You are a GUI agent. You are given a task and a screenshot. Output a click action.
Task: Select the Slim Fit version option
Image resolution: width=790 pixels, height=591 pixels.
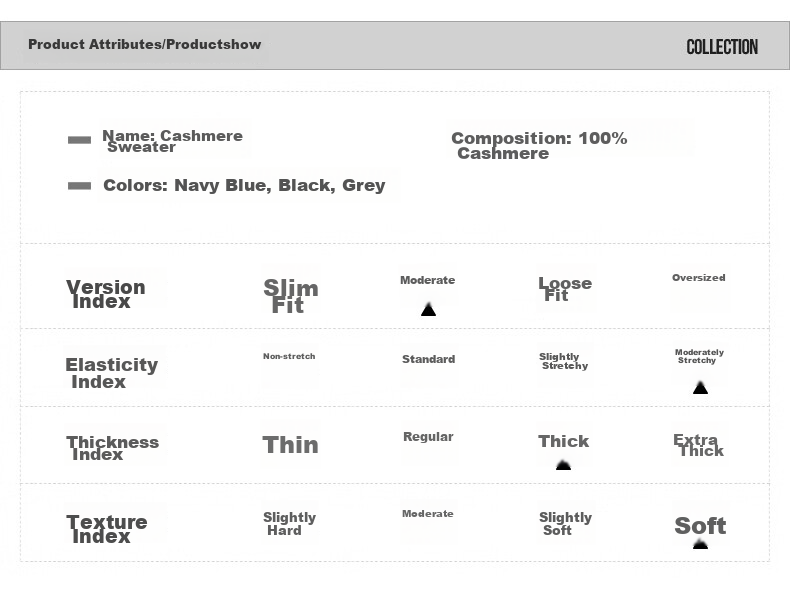[291, 296]
